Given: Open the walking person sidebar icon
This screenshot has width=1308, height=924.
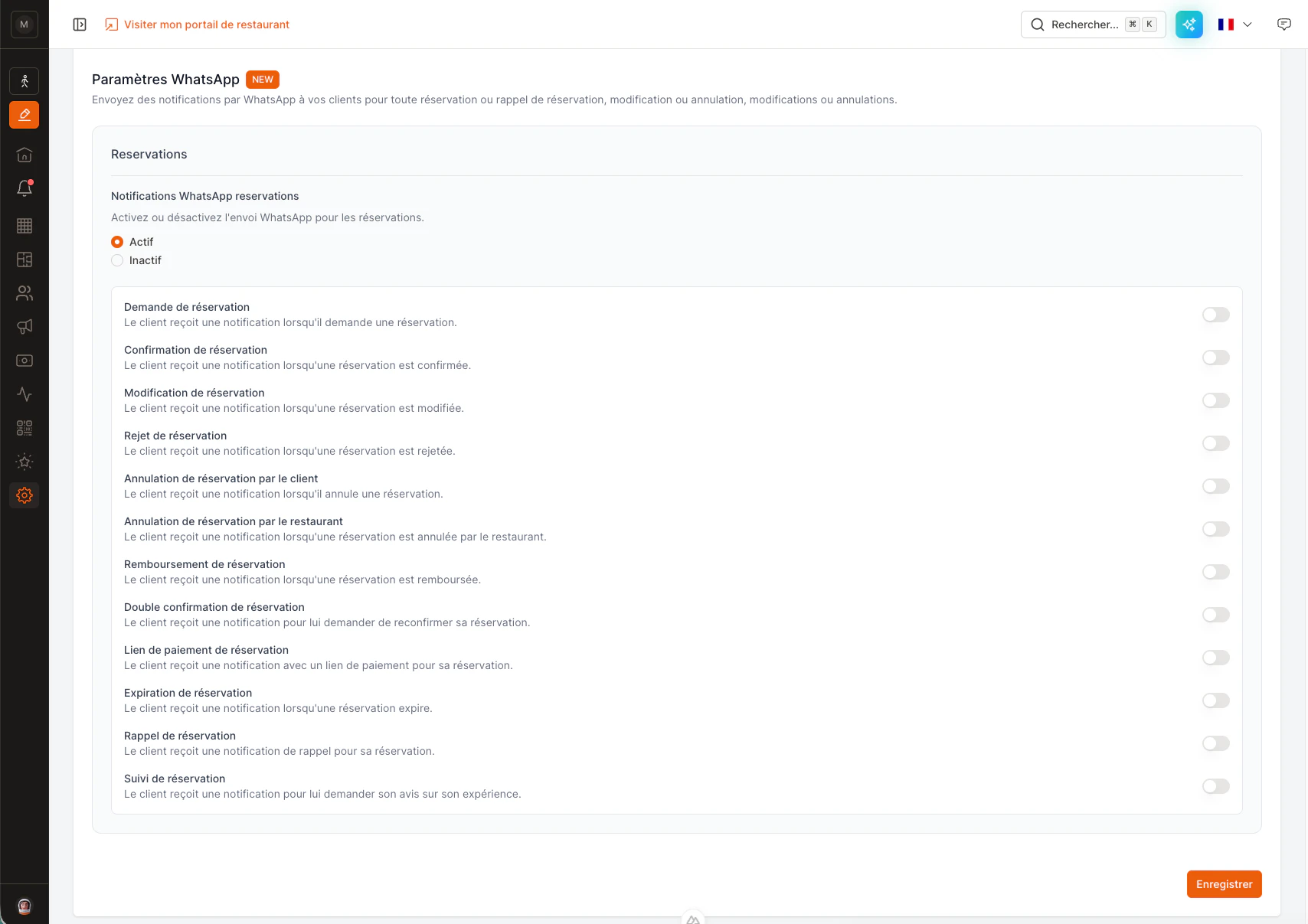Looking at the screenshot, I should (x=25, y=81).
